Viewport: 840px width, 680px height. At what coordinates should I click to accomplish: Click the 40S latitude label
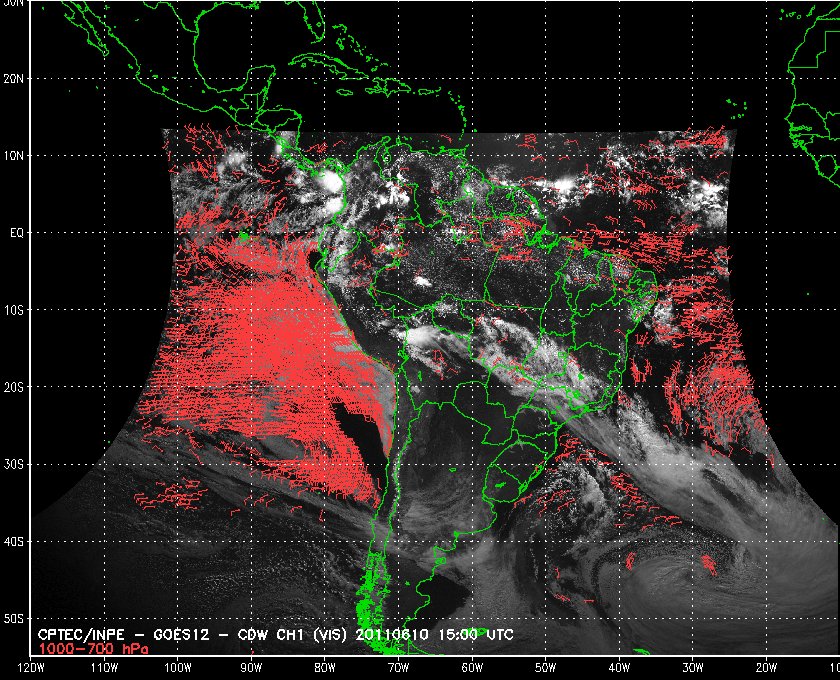tap(13, 542)
